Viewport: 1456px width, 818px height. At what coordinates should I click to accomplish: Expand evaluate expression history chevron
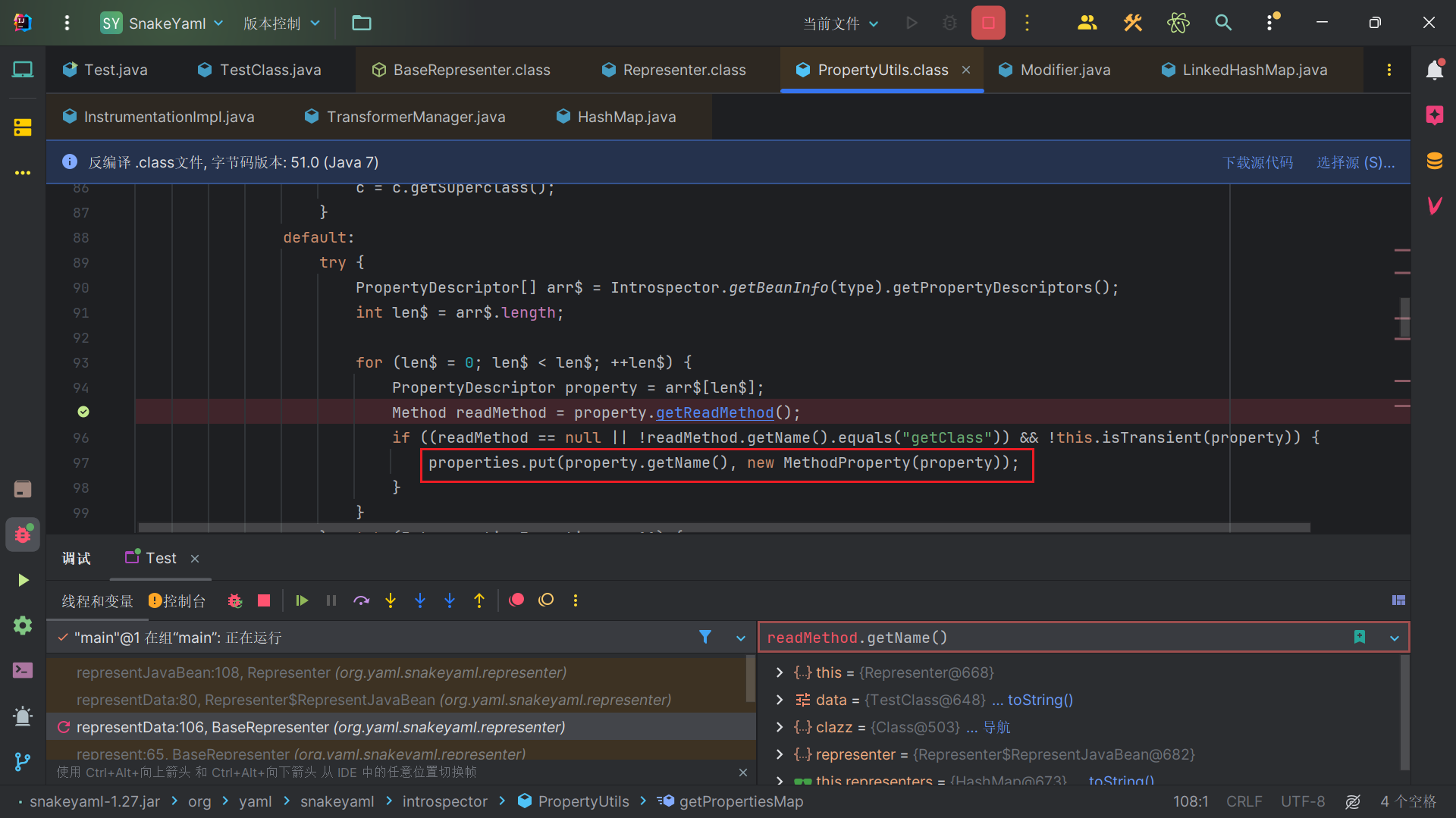(x=1394, y=638)
